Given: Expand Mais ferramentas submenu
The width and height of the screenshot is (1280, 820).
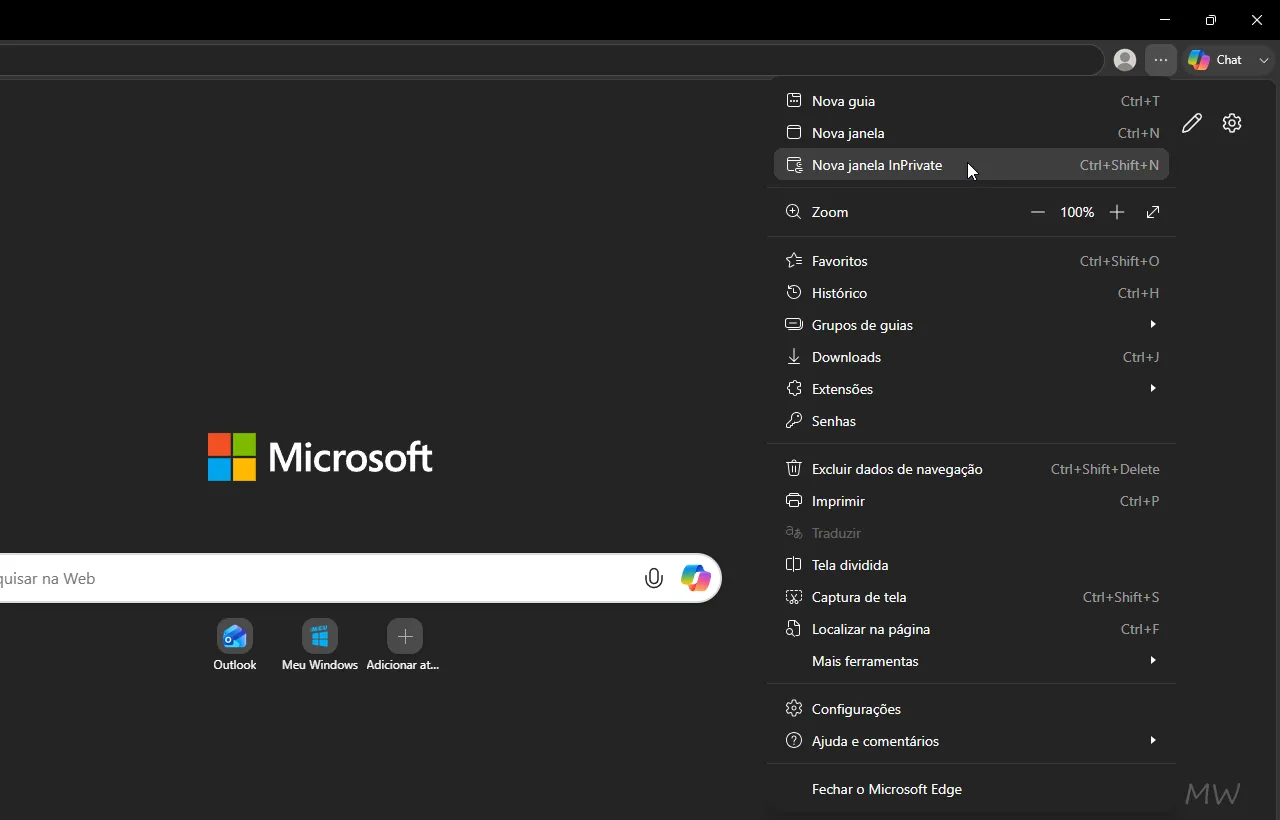Looking at the screenshot, I should (x=971, y=661).
